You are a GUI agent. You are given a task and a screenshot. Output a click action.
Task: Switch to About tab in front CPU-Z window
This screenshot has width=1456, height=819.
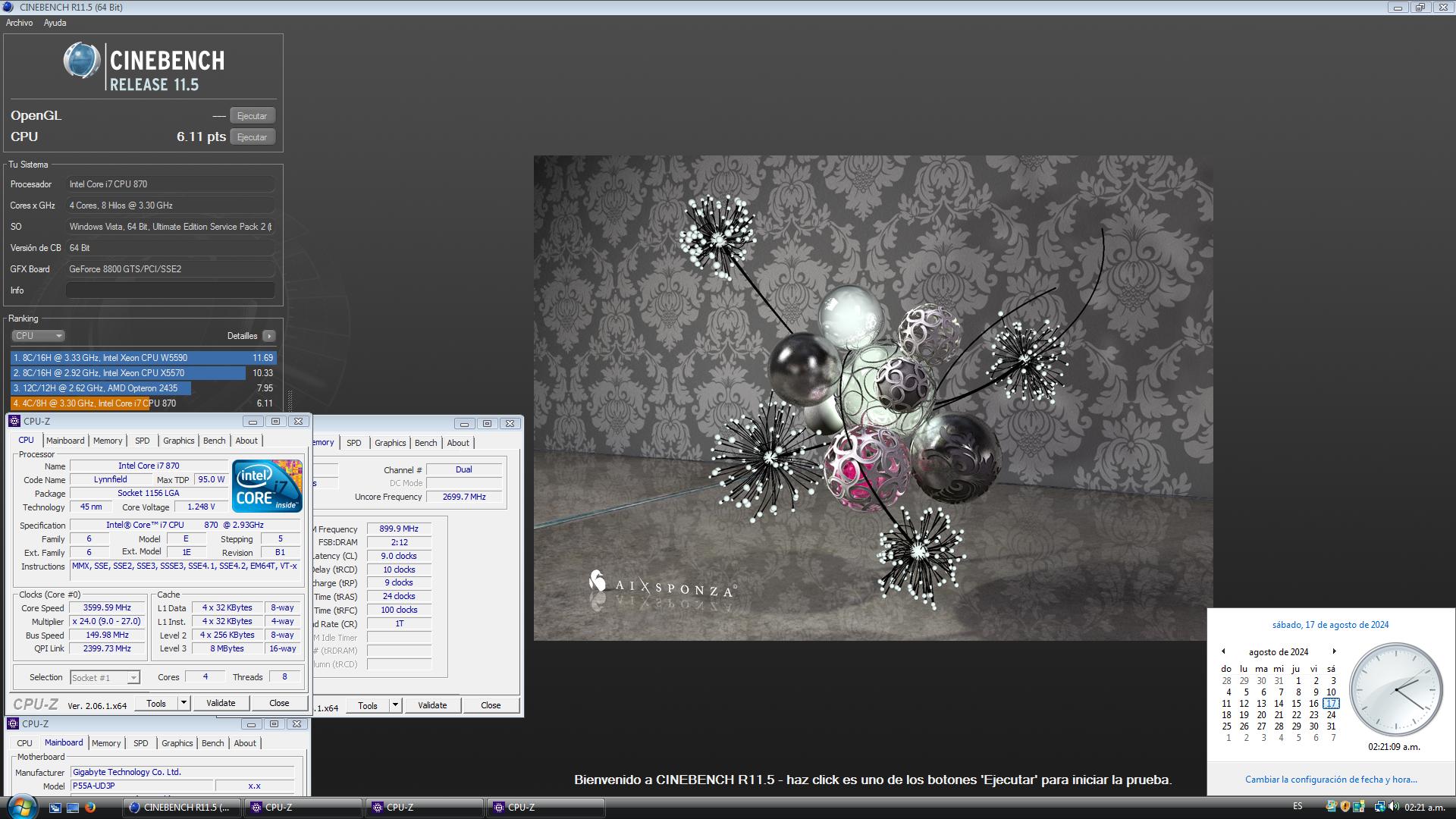pos(246,441)
